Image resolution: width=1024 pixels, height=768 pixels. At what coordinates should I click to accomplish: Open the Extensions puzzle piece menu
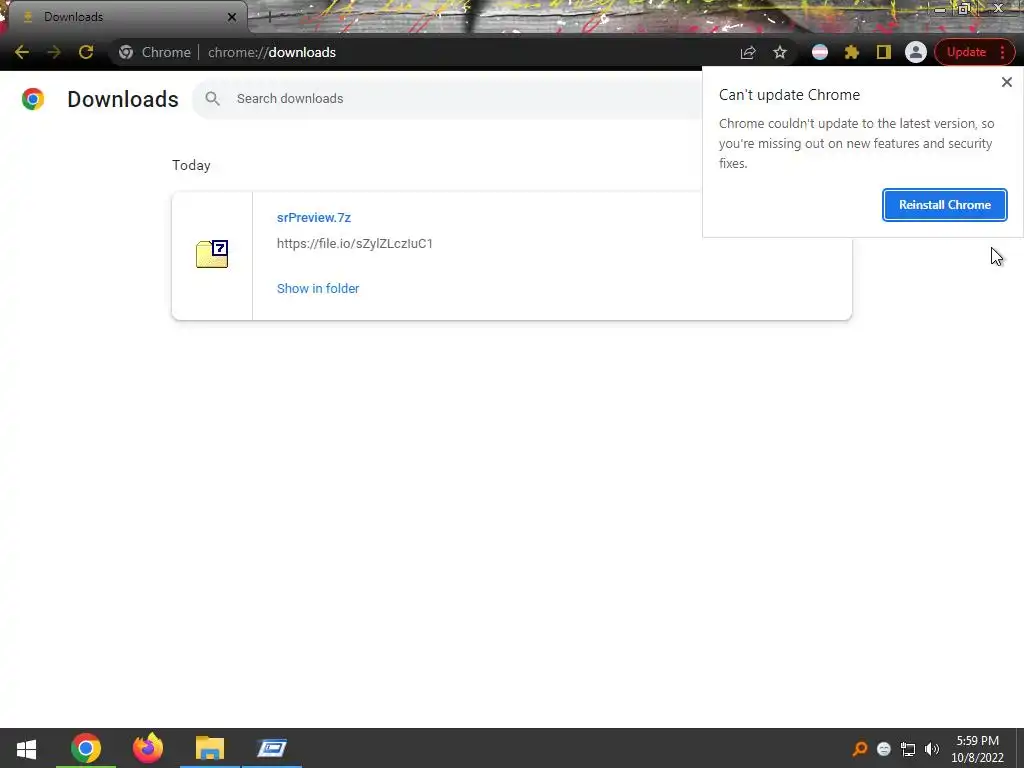coord(852,52)
